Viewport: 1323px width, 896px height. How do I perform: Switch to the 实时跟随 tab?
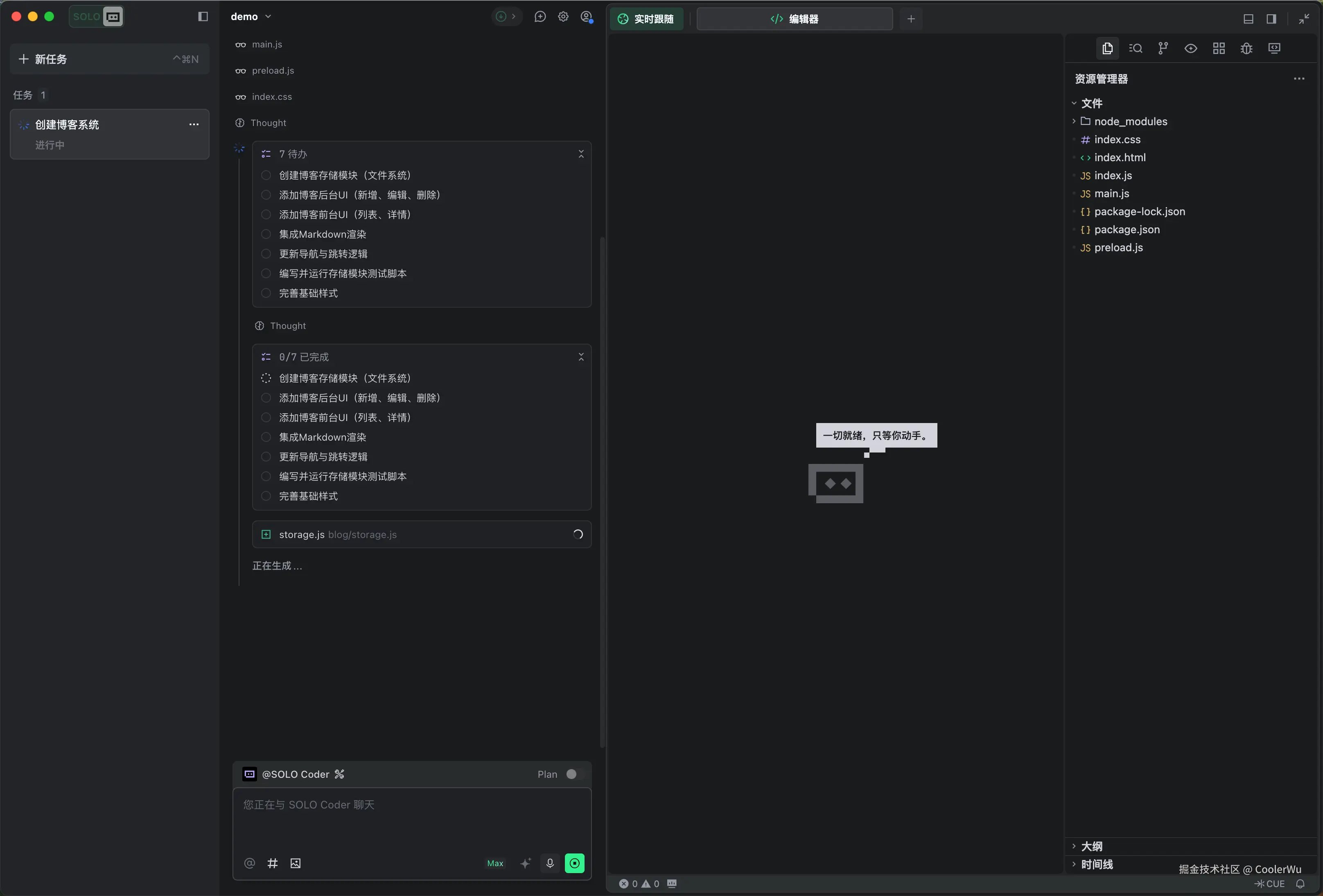[646, 19]
